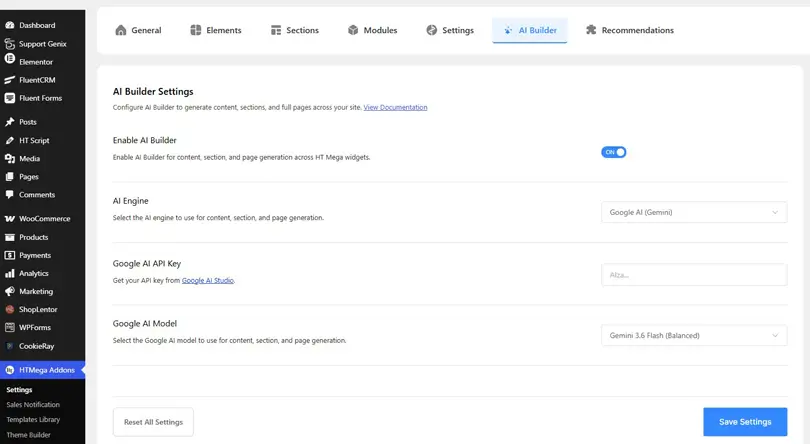Open the View Documentation link

tap(395, 108)
